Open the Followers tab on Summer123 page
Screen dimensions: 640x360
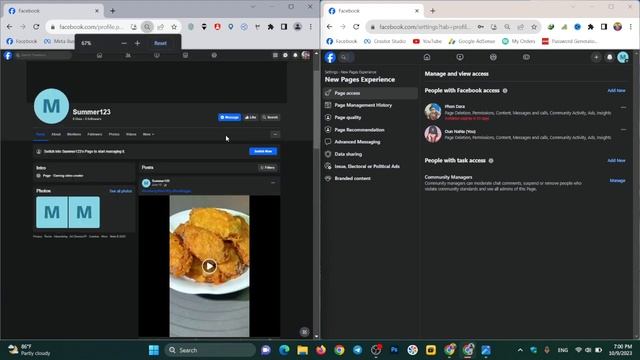tap(94, 134)
